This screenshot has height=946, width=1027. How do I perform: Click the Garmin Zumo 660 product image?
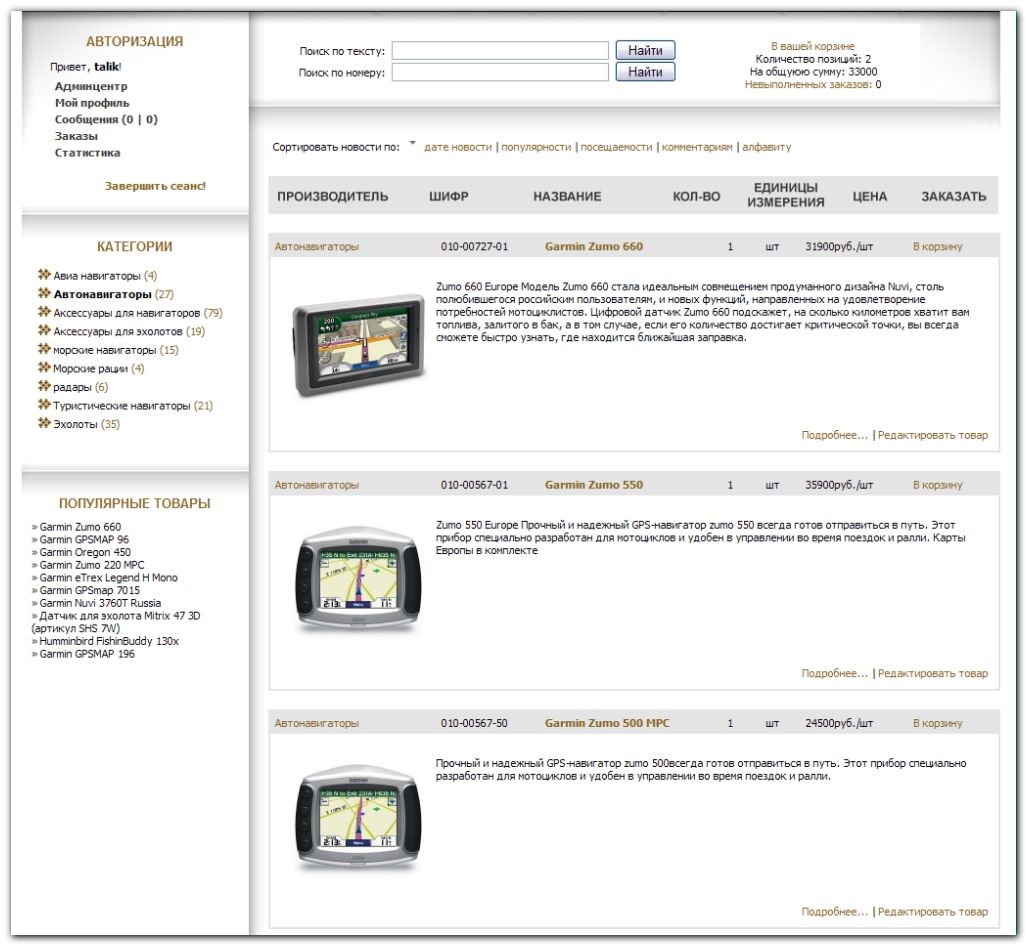(x=358, y=344)
